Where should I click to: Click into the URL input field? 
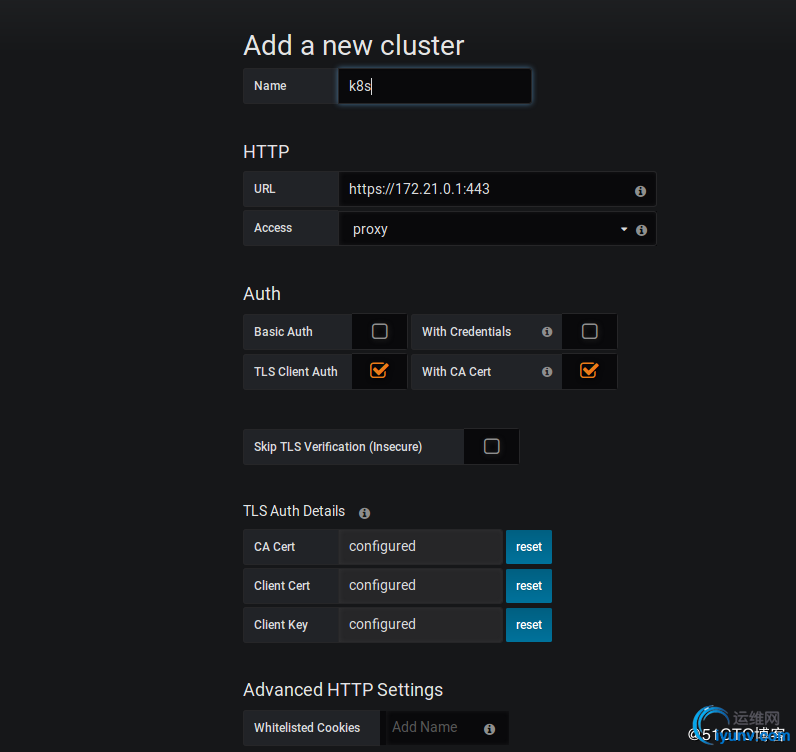(497, 189)
